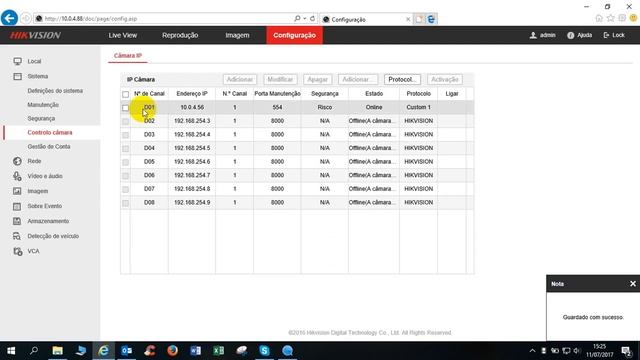Select the Câmara IP tab
The image size is (640, 360).
pos(128,56)
